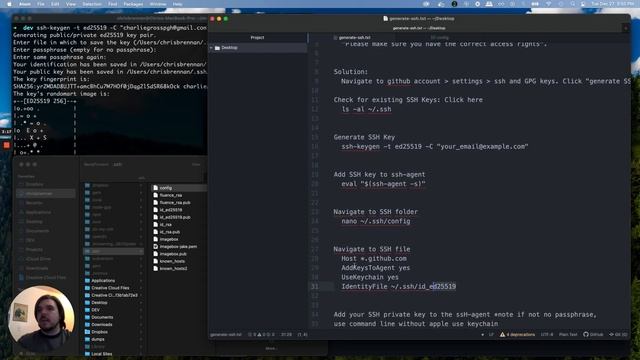Click the IdentityFile line in the editor
Screen dimensions: 640x360
point(398,287)
